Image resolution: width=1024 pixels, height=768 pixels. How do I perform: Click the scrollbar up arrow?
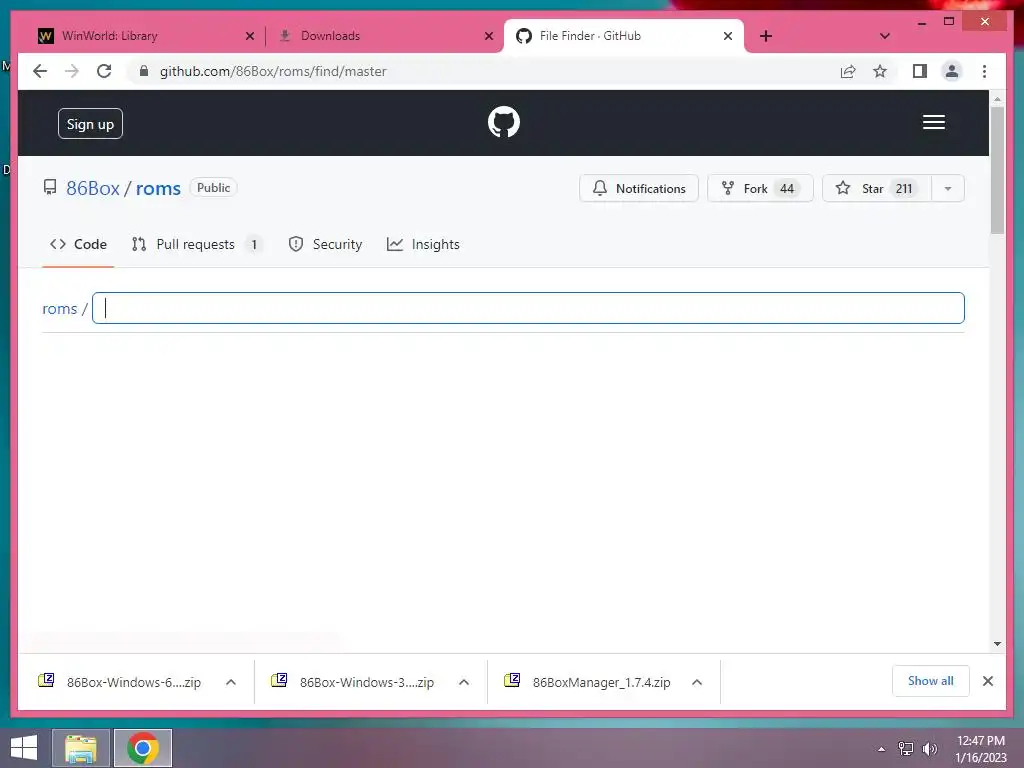click(997, 99)
